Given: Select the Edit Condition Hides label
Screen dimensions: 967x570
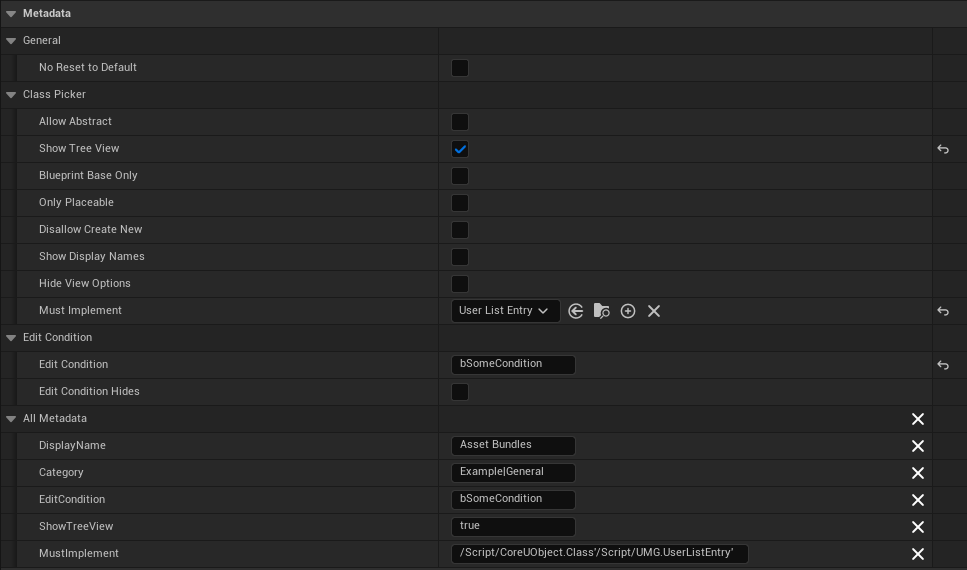Looking at the screenshot, I should pos(89,392).
